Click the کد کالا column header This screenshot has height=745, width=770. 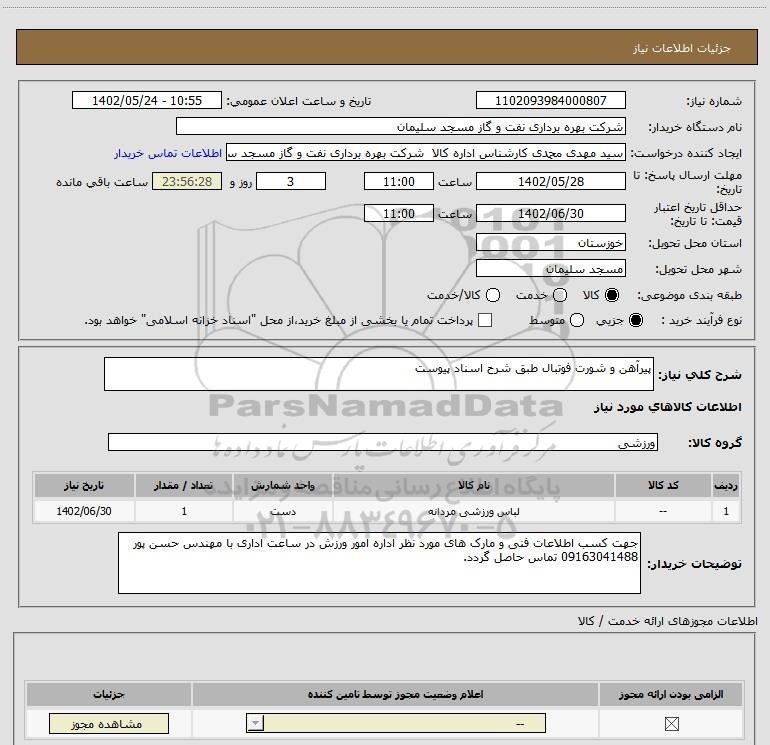point(663,485)
